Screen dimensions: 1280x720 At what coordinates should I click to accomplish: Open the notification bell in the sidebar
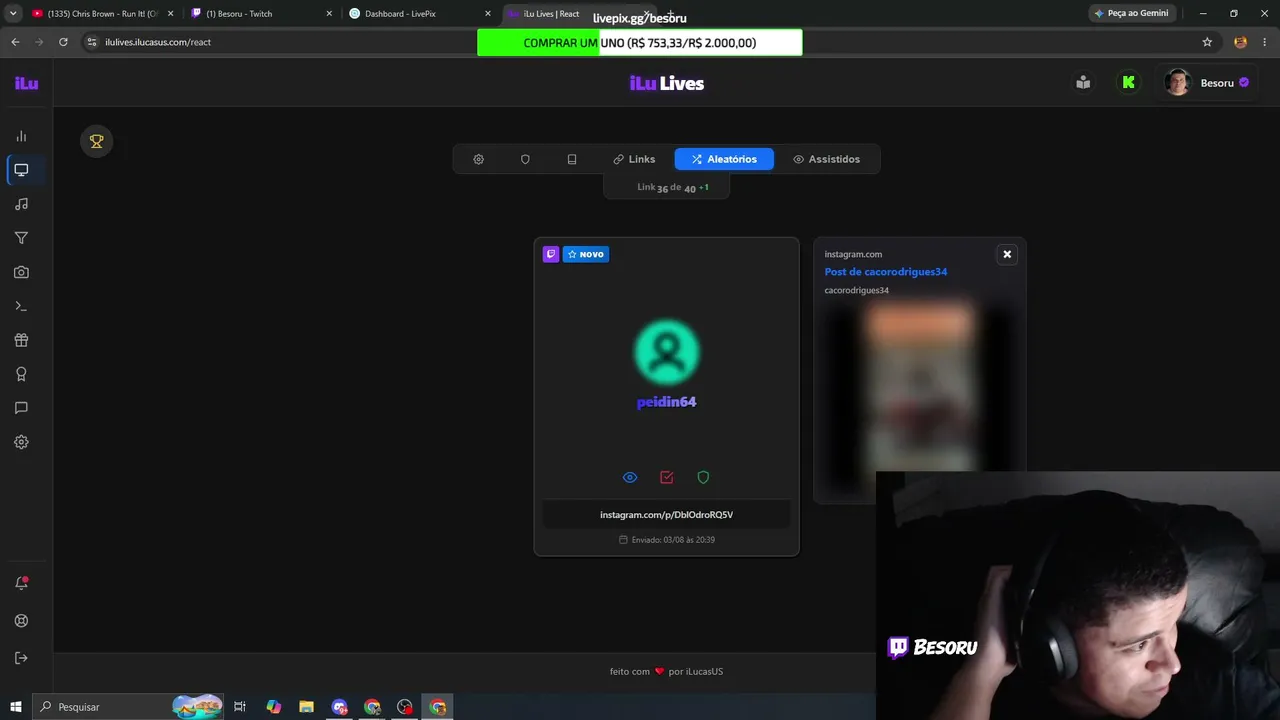(x=21, y=583)
